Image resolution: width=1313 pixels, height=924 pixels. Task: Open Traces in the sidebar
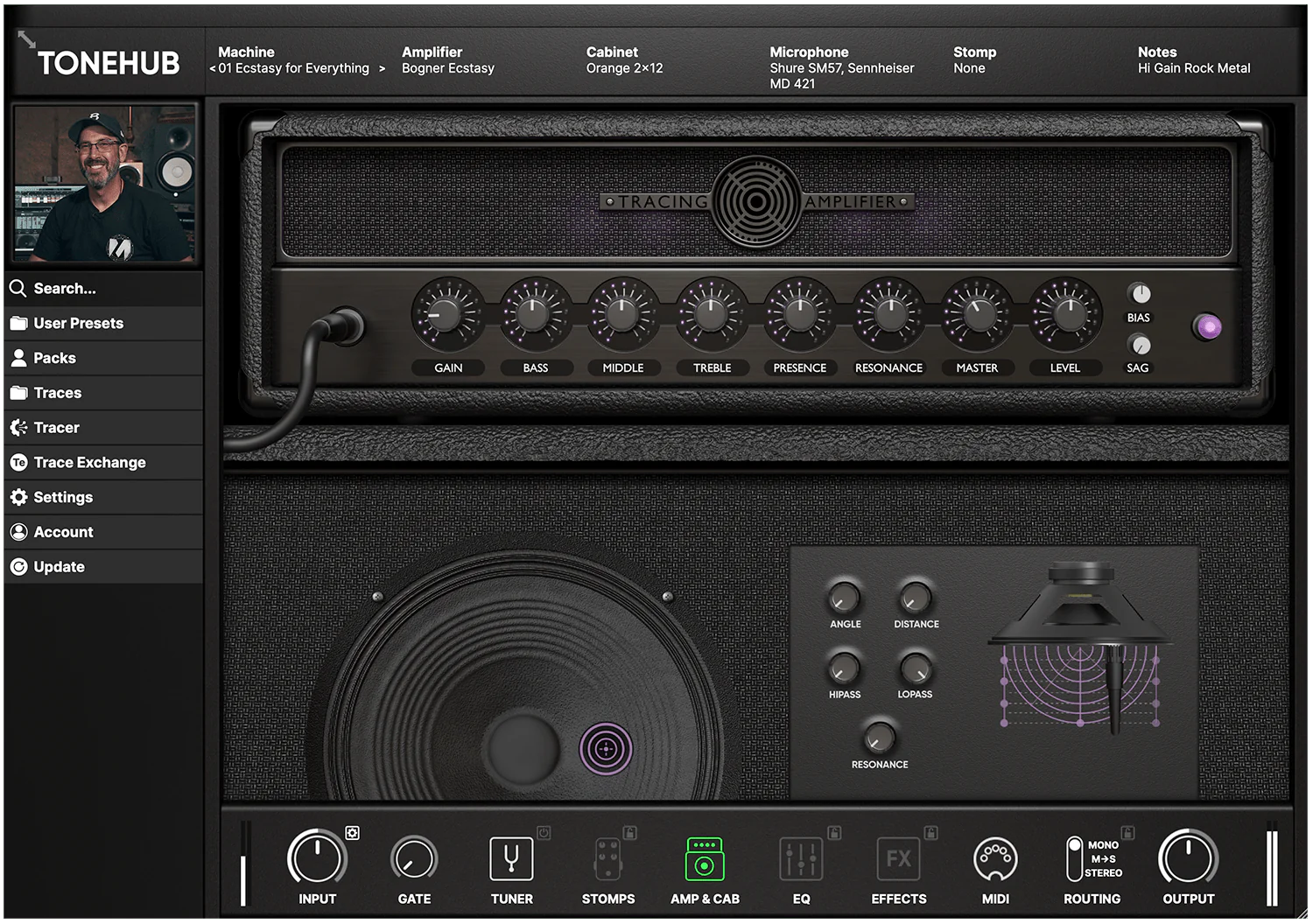pyautogui.click(x=103, y=393)
